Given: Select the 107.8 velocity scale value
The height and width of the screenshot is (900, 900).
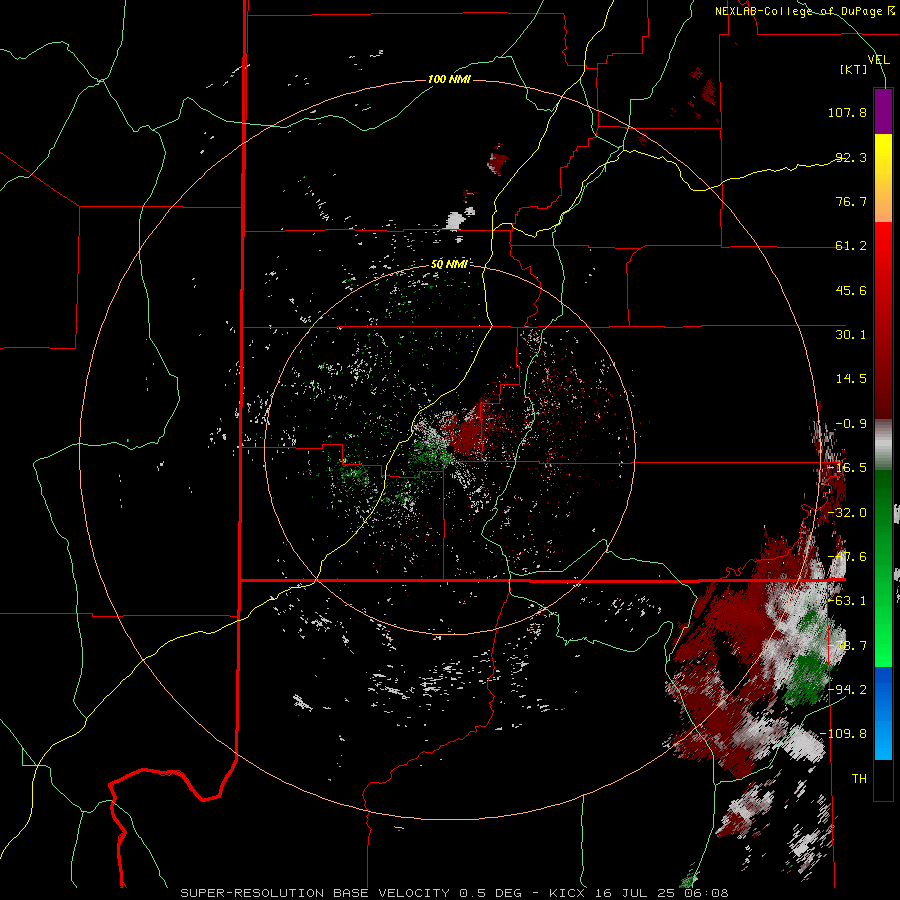Looking at the screenshot, I should pos(847,112).
